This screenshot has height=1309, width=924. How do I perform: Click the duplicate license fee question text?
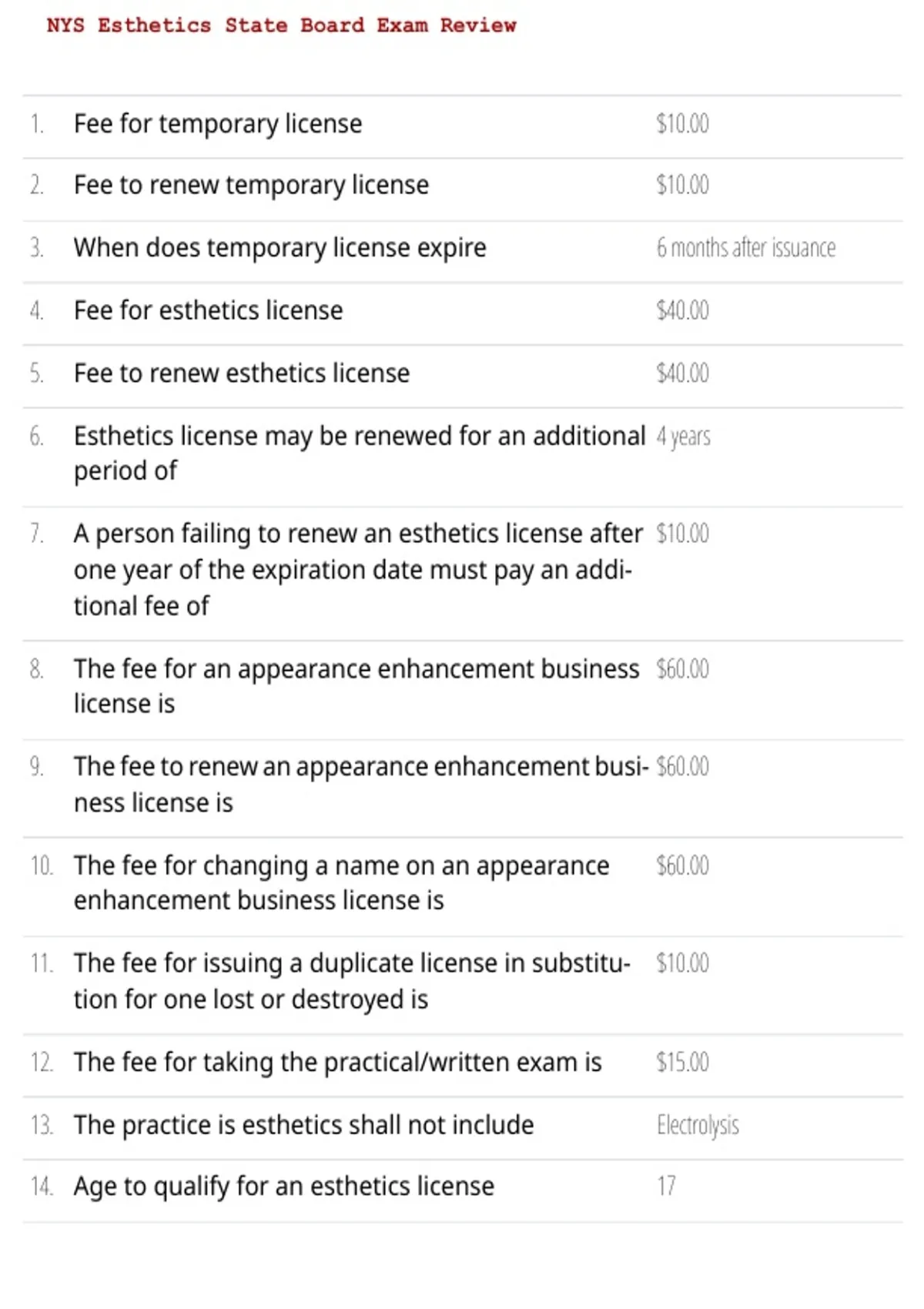(x=352, y=981)
